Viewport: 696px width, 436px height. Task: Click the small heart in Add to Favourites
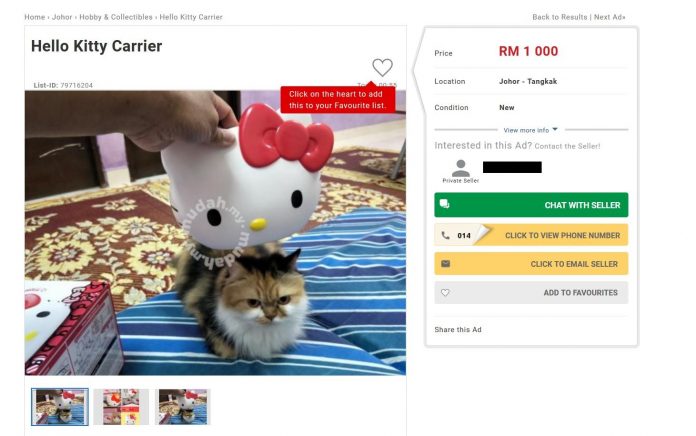point(445,293)
